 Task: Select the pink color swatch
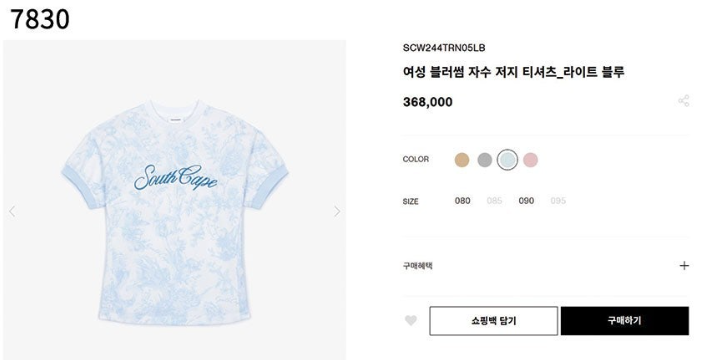coord(530,160)
